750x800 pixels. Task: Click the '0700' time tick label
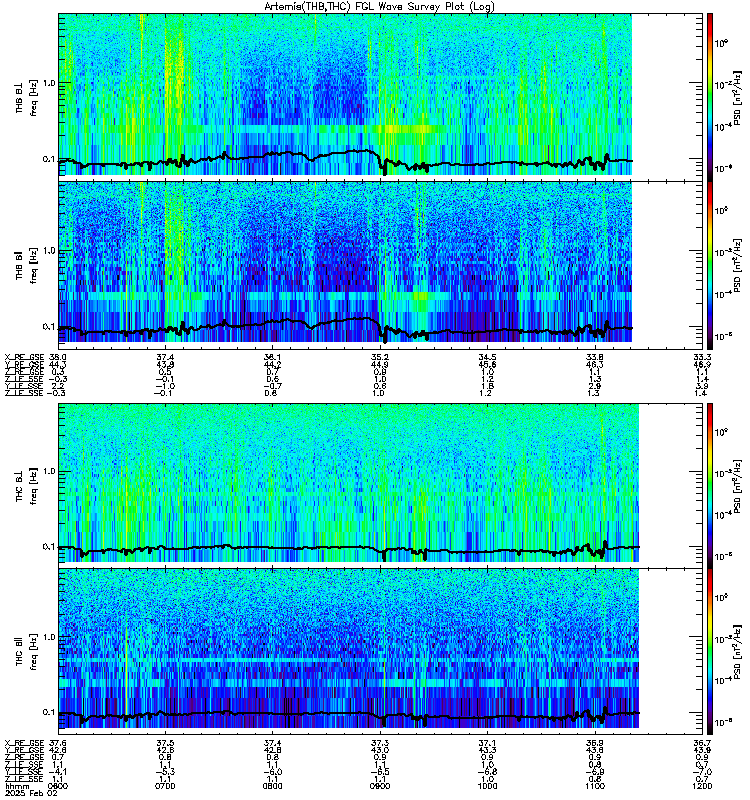[x=165, y=786]
